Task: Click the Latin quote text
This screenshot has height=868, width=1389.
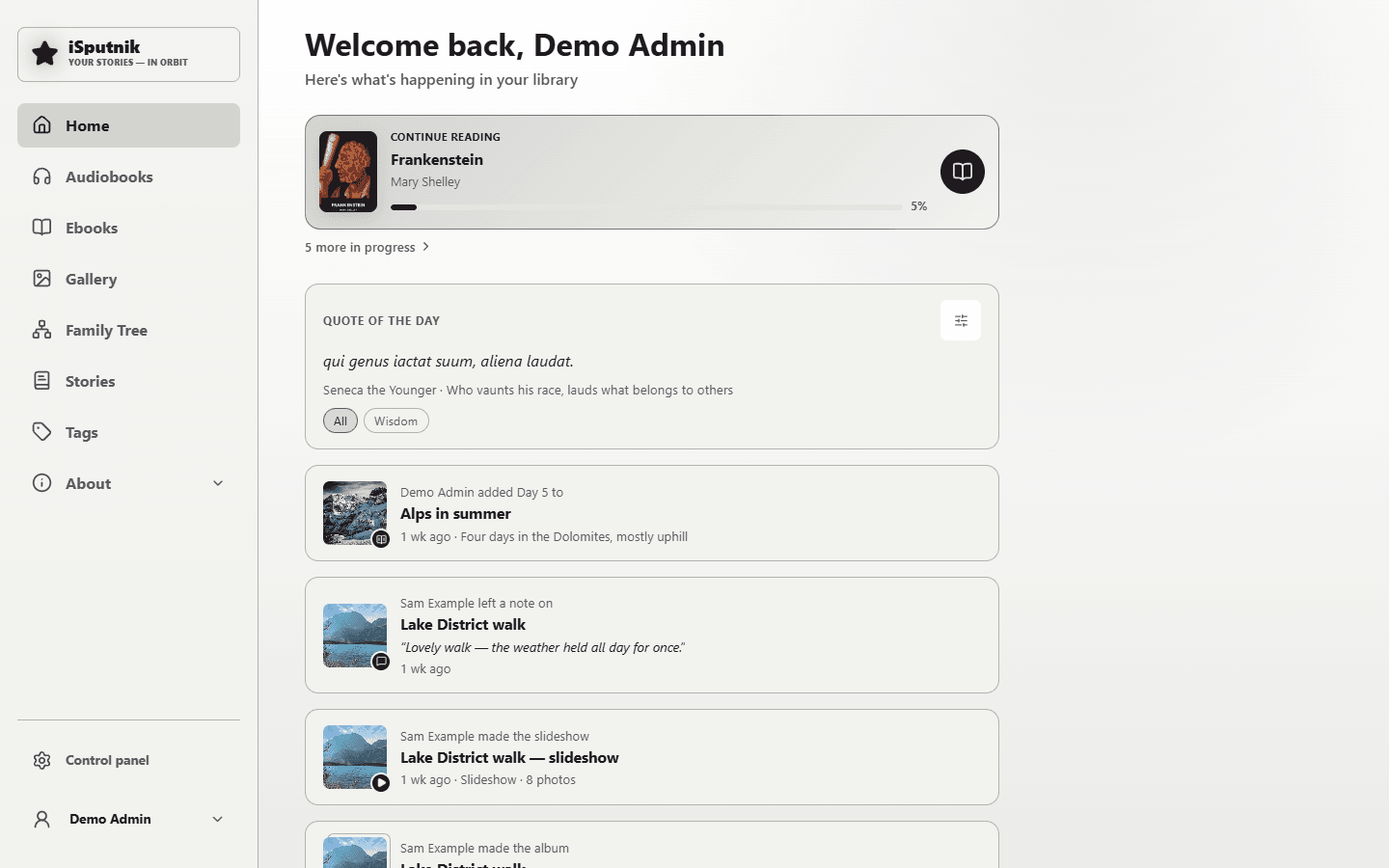Action: [x=449, y=362]
